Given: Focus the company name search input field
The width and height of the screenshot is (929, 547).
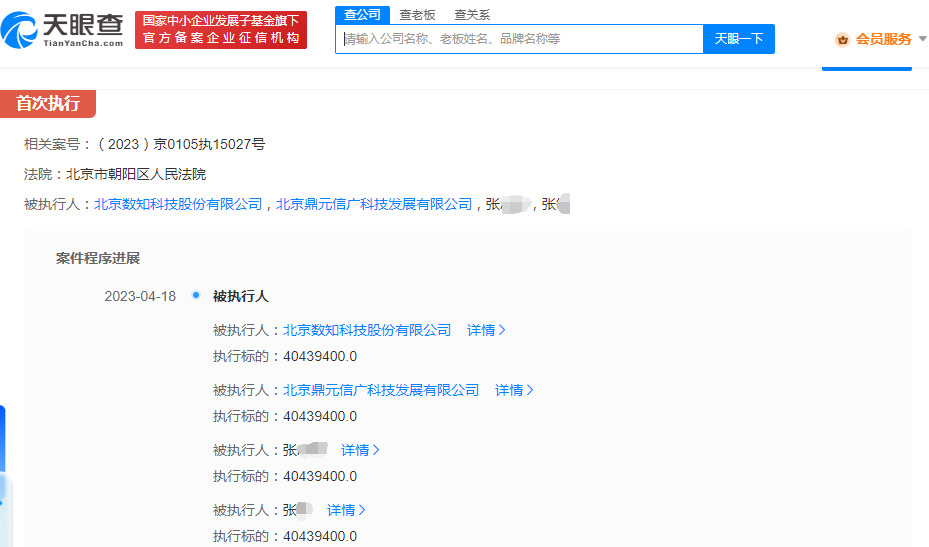Looking at the screenshot, I should click(520, 39).
